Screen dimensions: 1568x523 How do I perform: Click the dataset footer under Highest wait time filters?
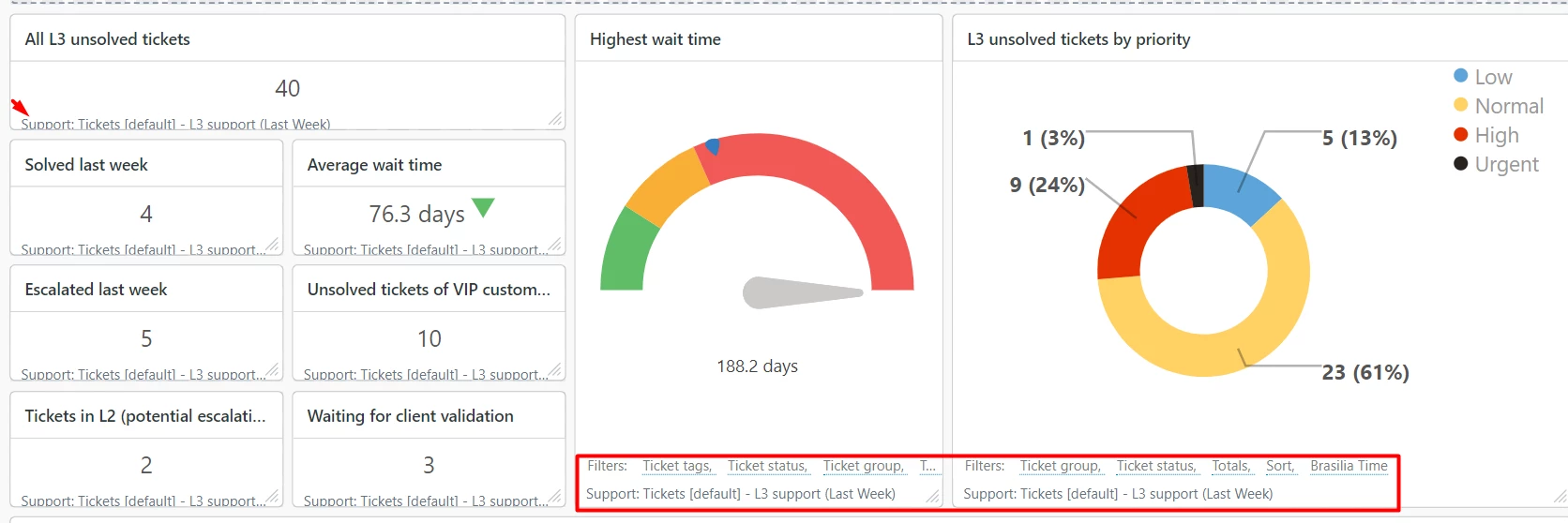click(741, 494)
